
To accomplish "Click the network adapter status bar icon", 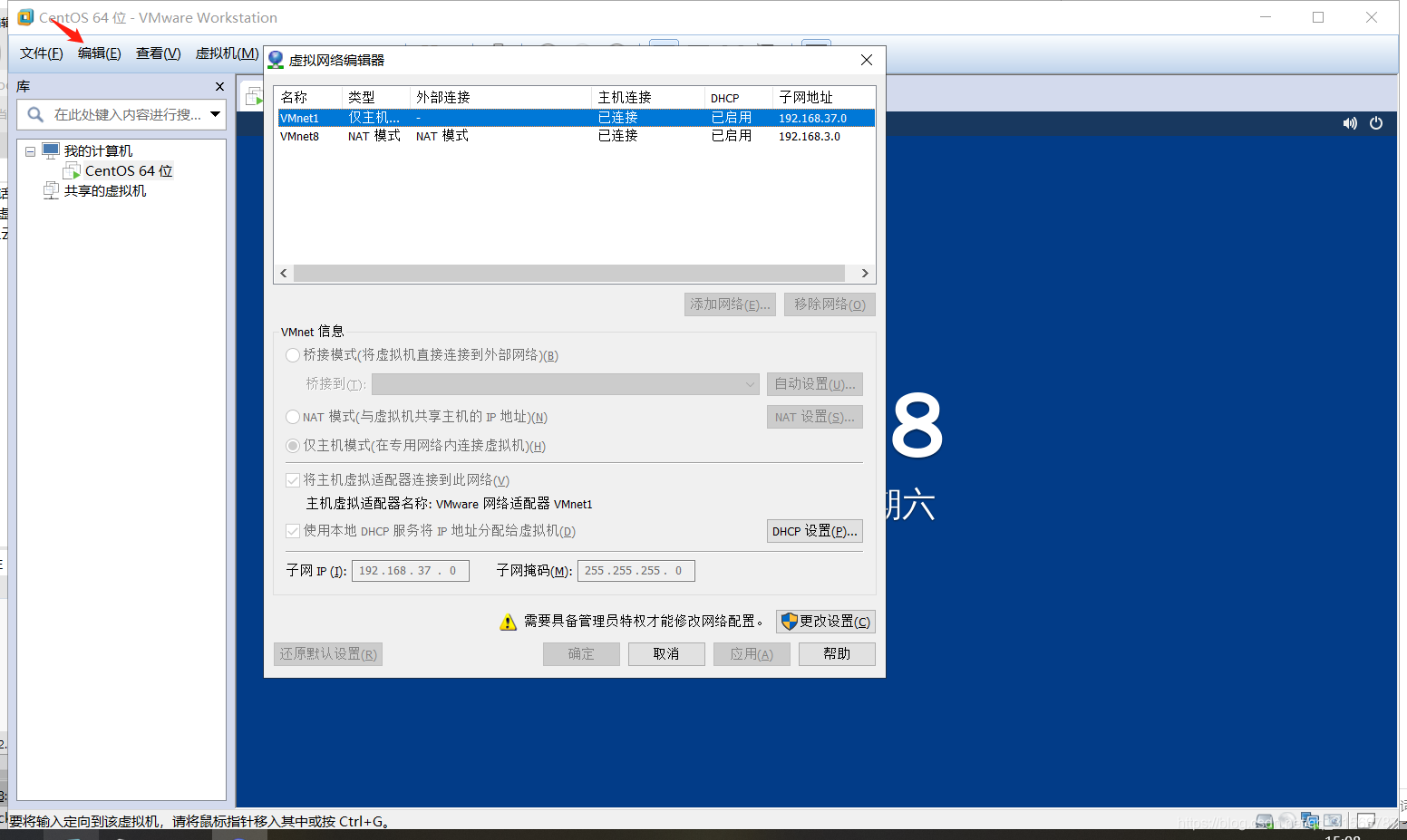I will click(x=1310, y=822).
